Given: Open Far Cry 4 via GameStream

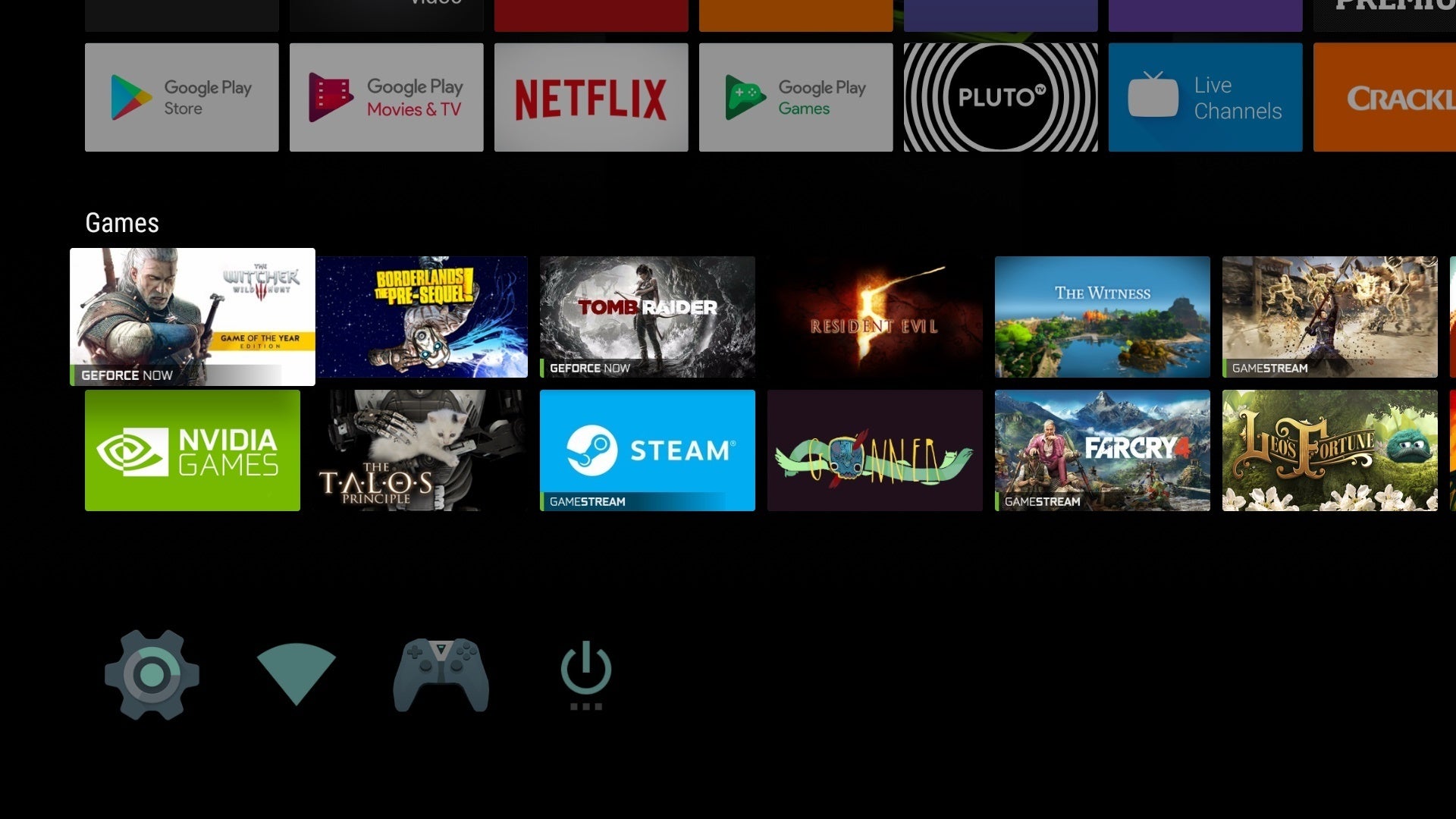Looking at the screenshot, I should (x=1102, y=450).
